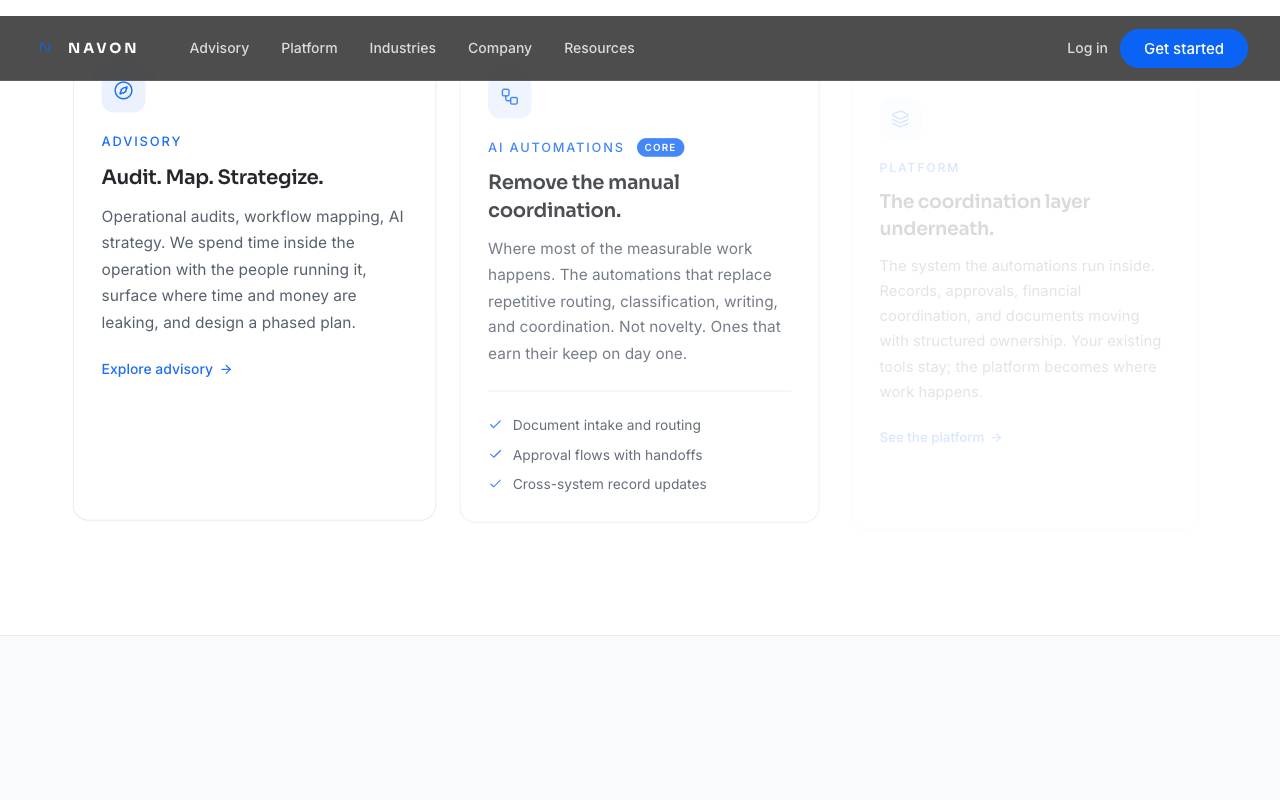Click the heading Remove the manual coordination.
1280x800 pixels.
tap(584, 196)
